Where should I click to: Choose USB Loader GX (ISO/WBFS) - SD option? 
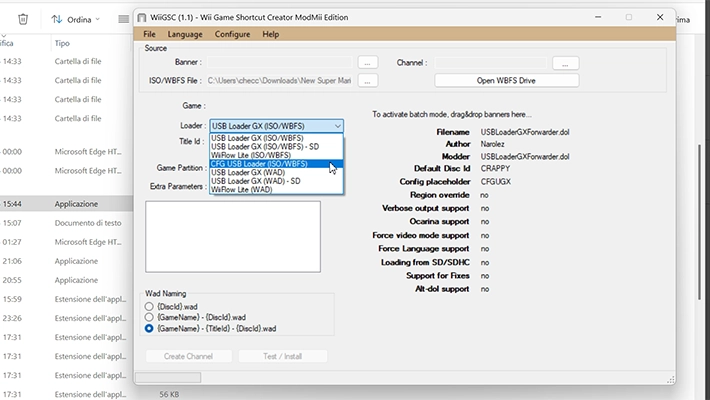[276, 147]
